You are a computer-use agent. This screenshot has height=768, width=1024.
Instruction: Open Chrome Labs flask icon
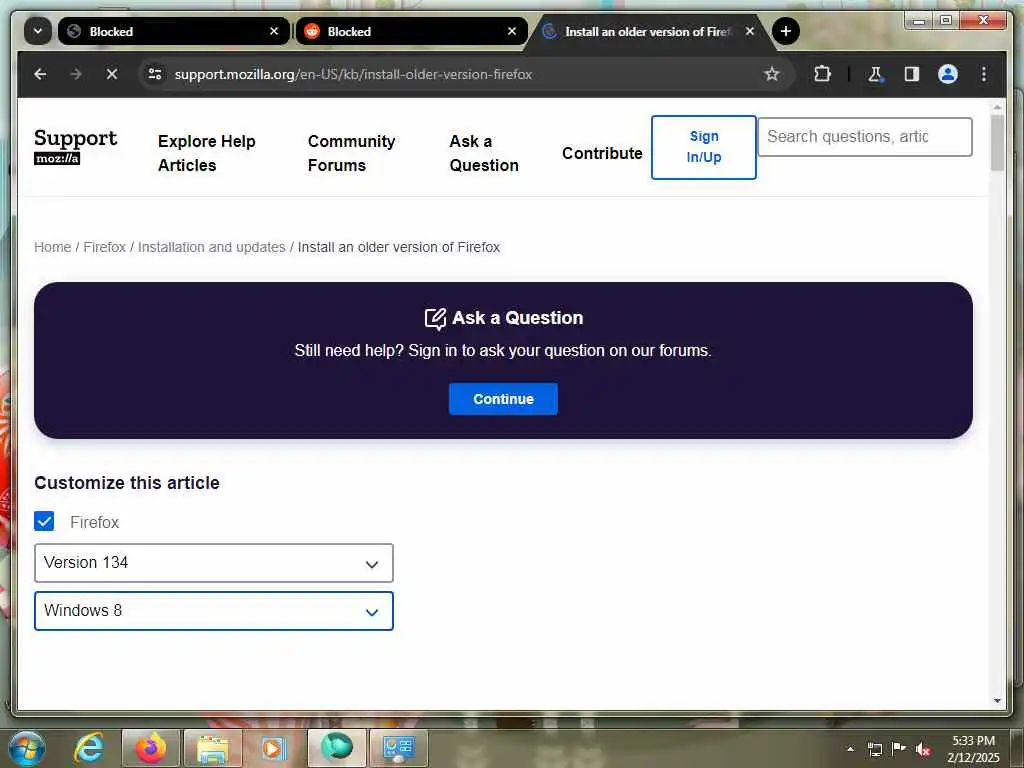pyautogui.click(x=875, y=74)
